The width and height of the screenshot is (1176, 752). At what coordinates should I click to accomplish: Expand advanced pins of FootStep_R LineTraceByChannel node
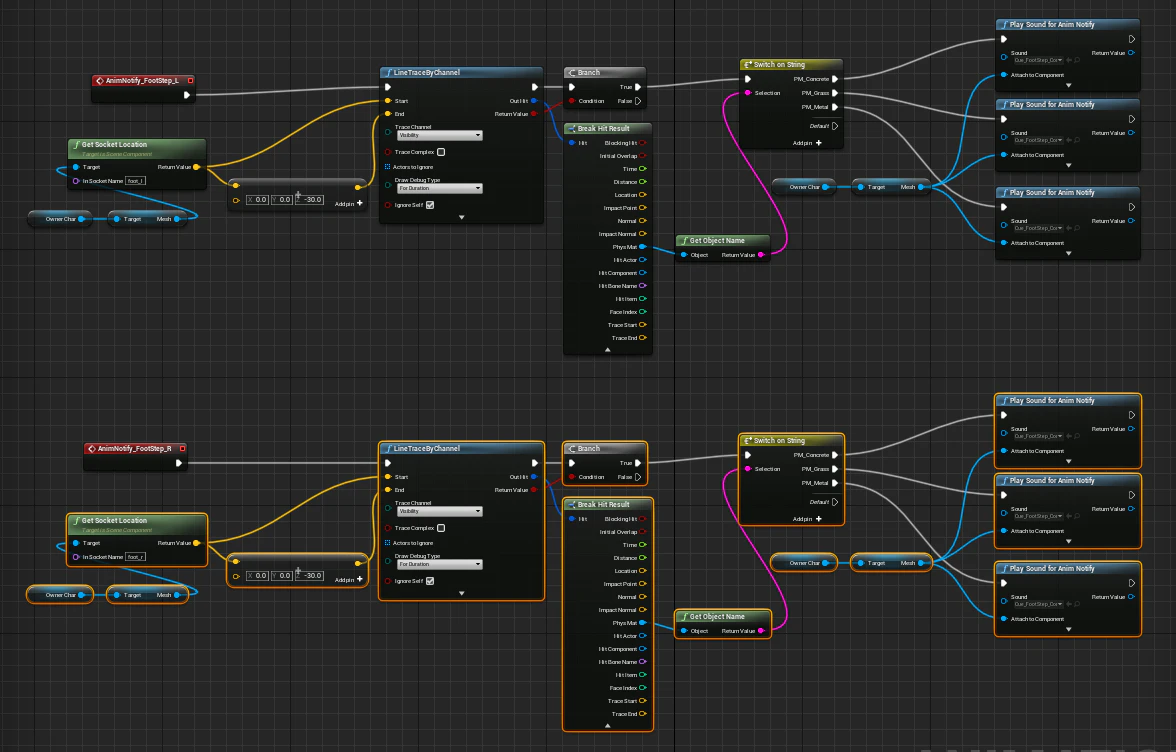point(461,593)
